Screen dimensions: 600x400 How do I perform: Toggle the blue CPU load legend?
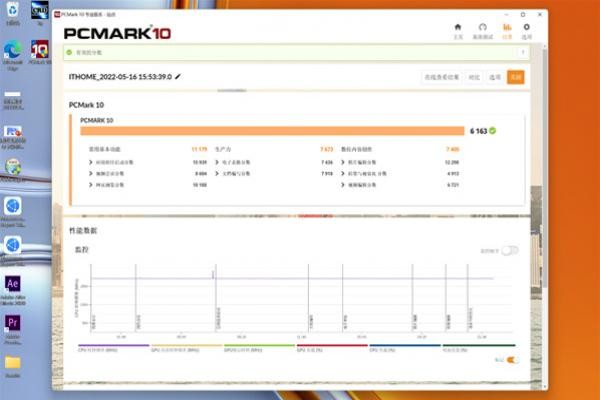405,348
